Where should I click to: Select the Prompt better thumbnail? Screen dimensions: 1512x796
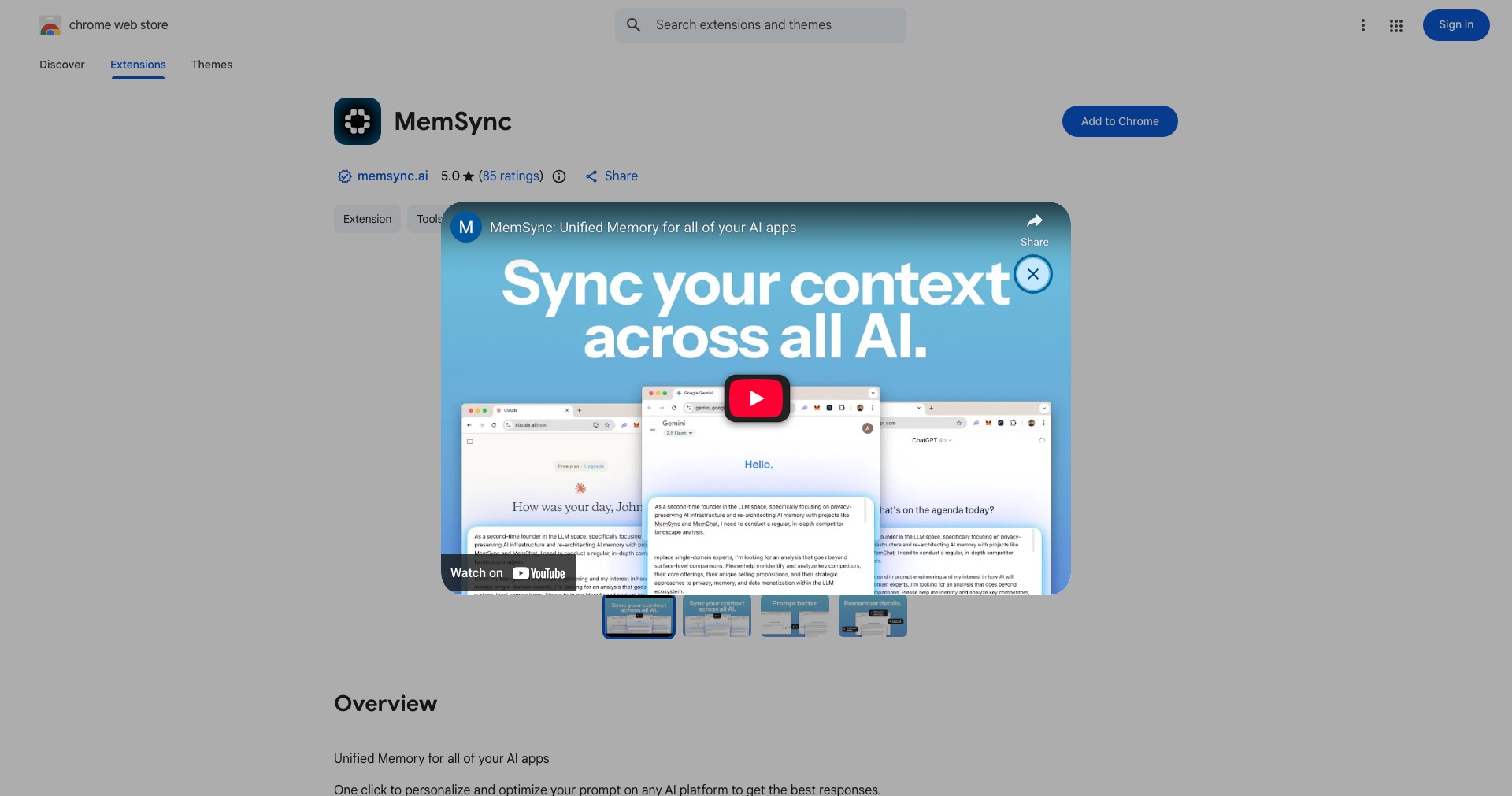click(795, 616)
